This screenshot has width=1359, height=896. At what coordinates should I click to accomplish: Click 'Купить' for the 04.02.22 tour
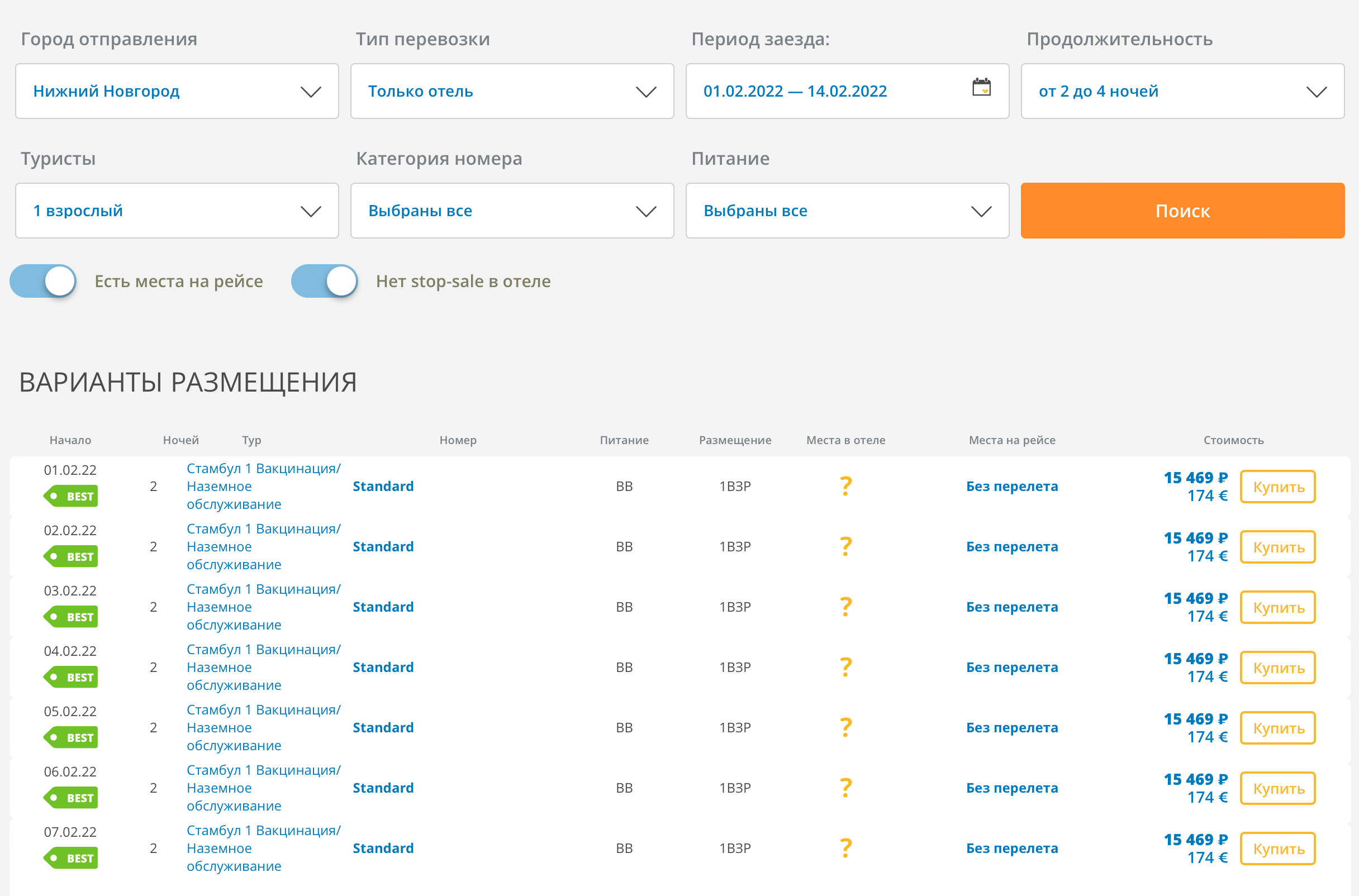coord(1278,668)
